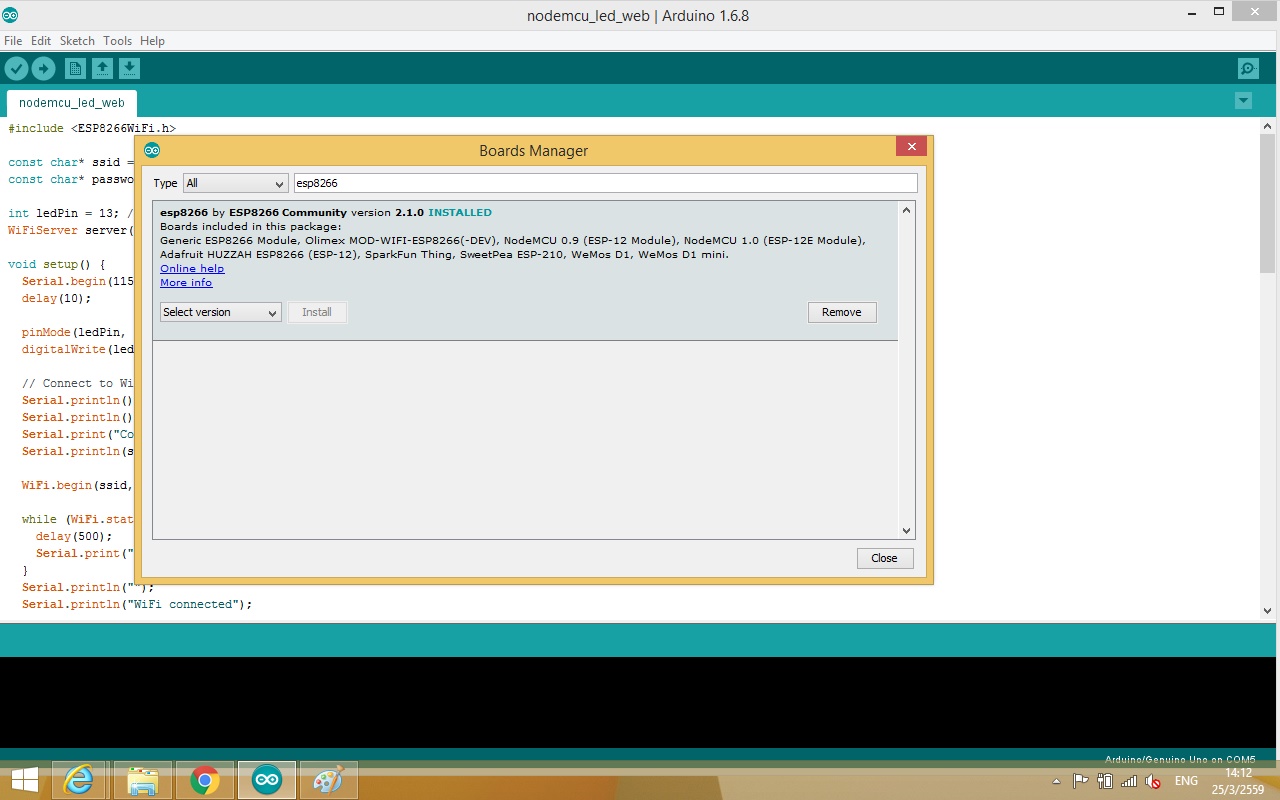Close Boards Manager with red X
Viewport: 1280px width, 800px height.
[x=910, y=147]
